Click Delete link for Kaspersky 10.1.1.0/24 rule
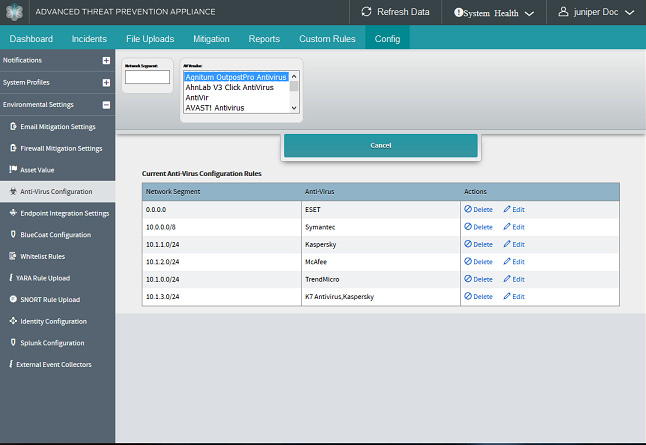Viewport: 646px width, 445px height. [x=483, y=244]
